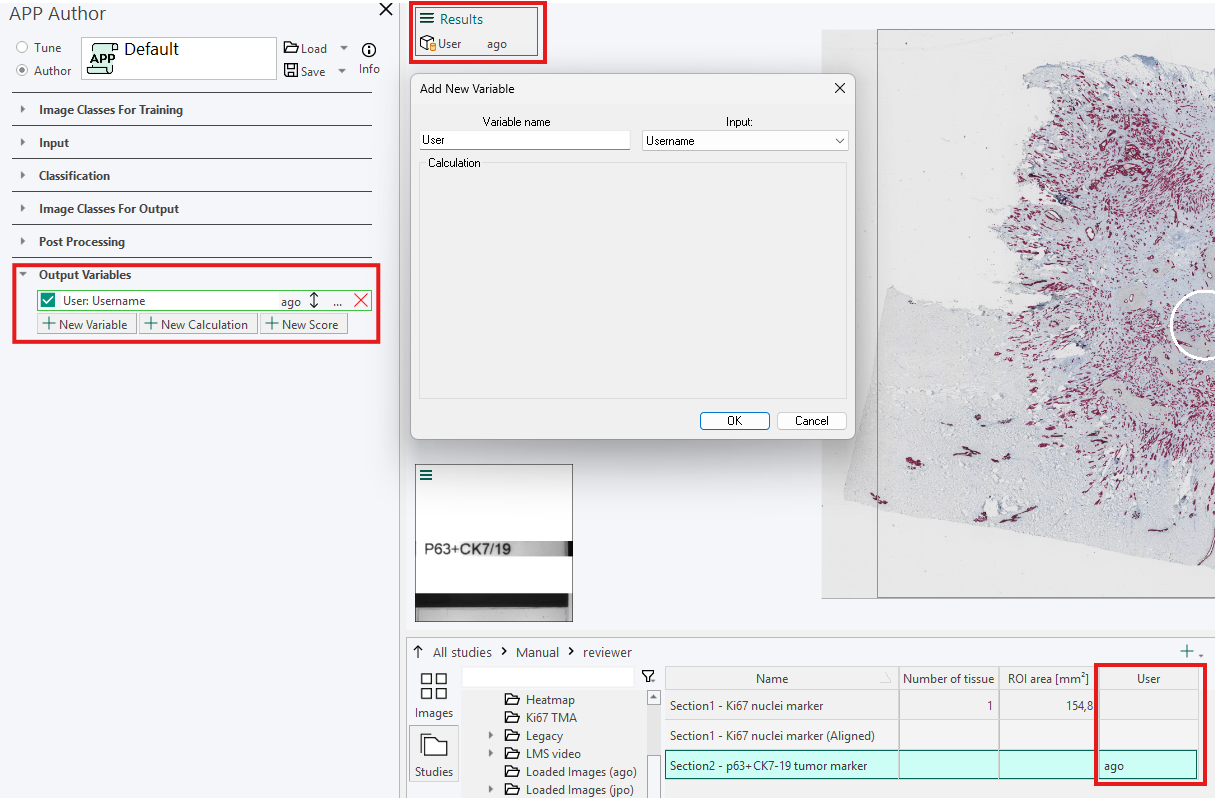Confirm the new variable with OK
This screenshot has height=798, width=1215.
click(x=734, y=420)
